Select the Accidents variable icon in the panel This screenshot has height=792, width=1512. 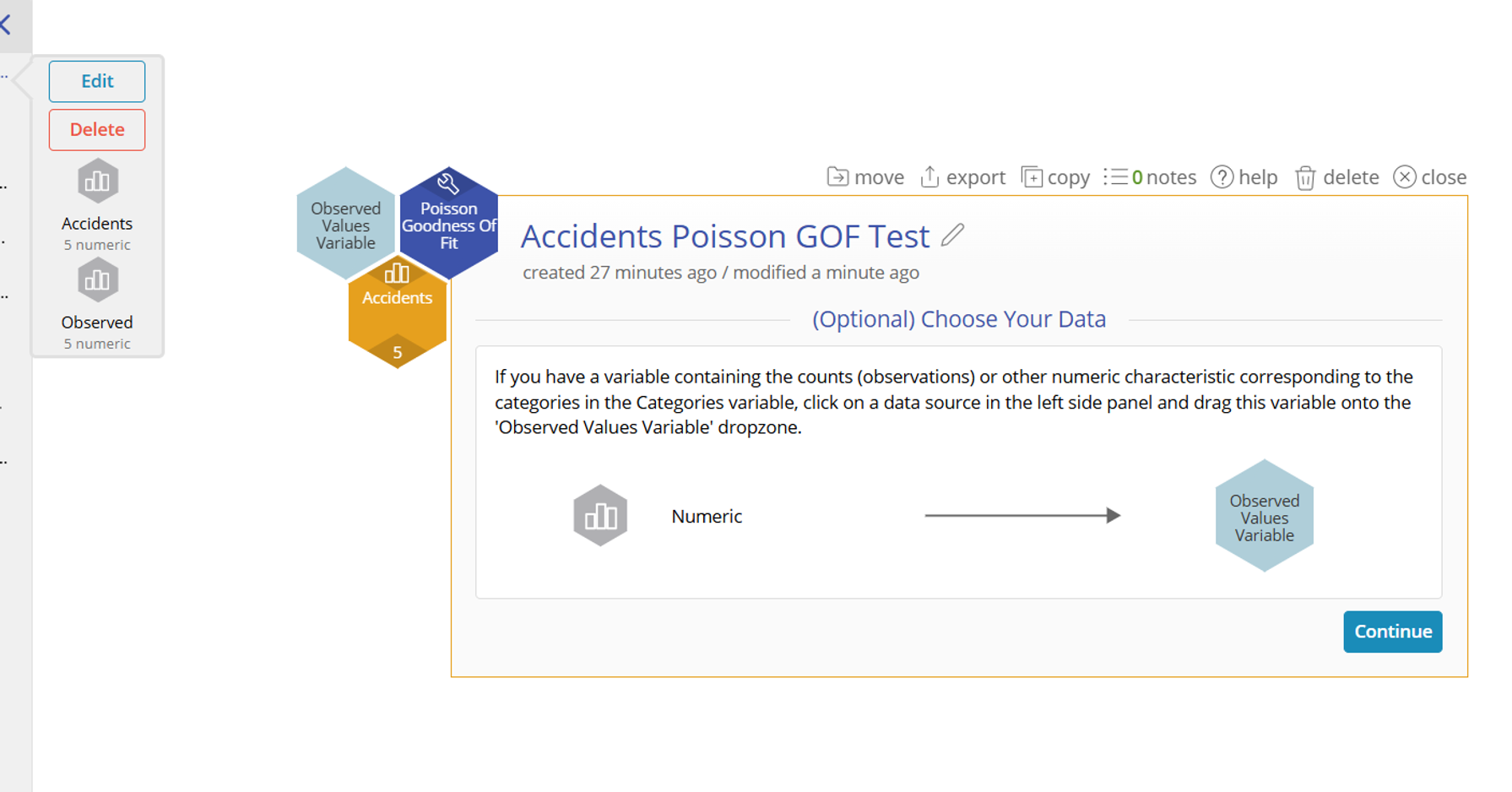[96, 180]
